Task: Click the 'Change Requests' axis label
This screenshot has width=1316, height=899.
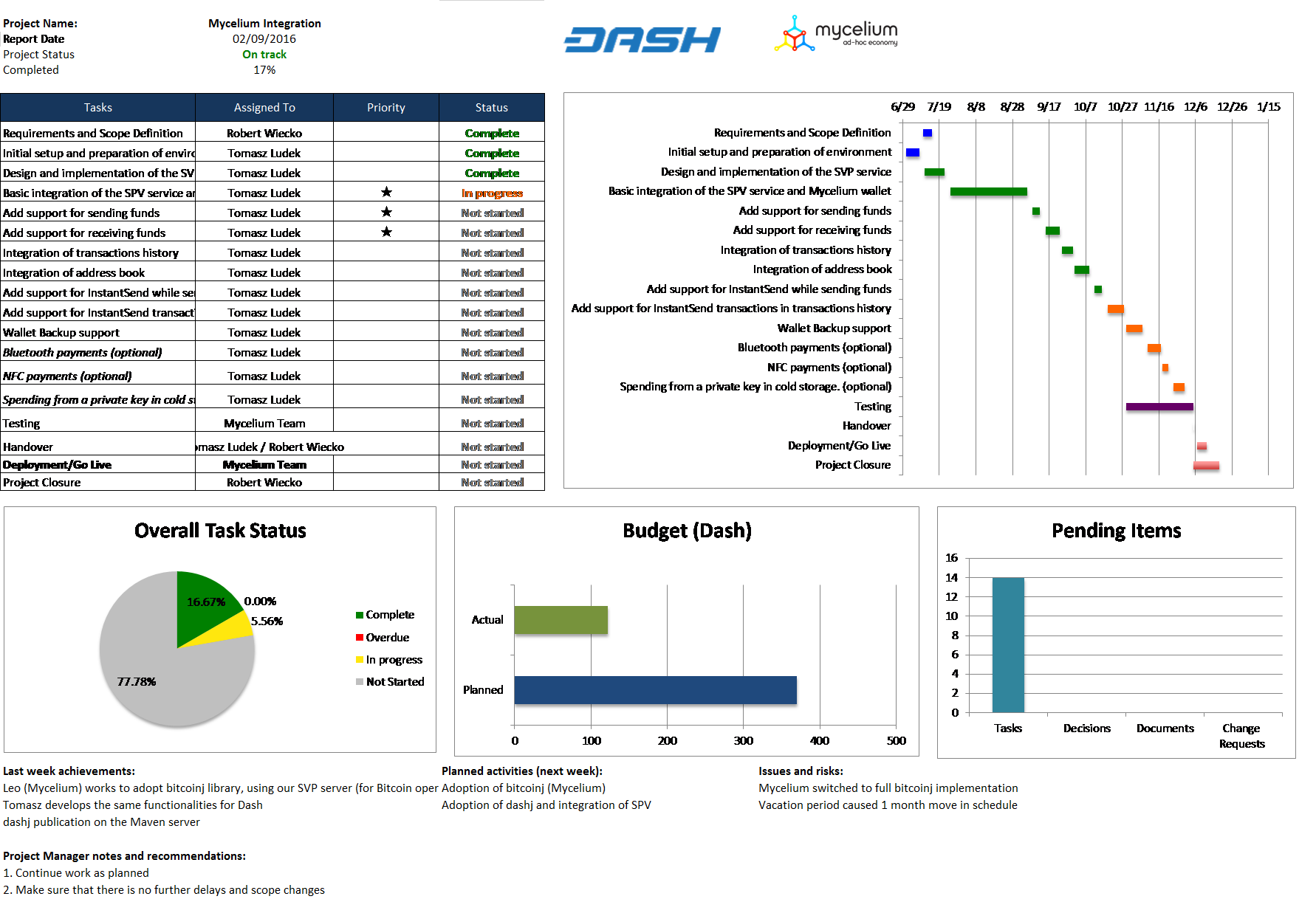Action: click(x=1241, y=736)
